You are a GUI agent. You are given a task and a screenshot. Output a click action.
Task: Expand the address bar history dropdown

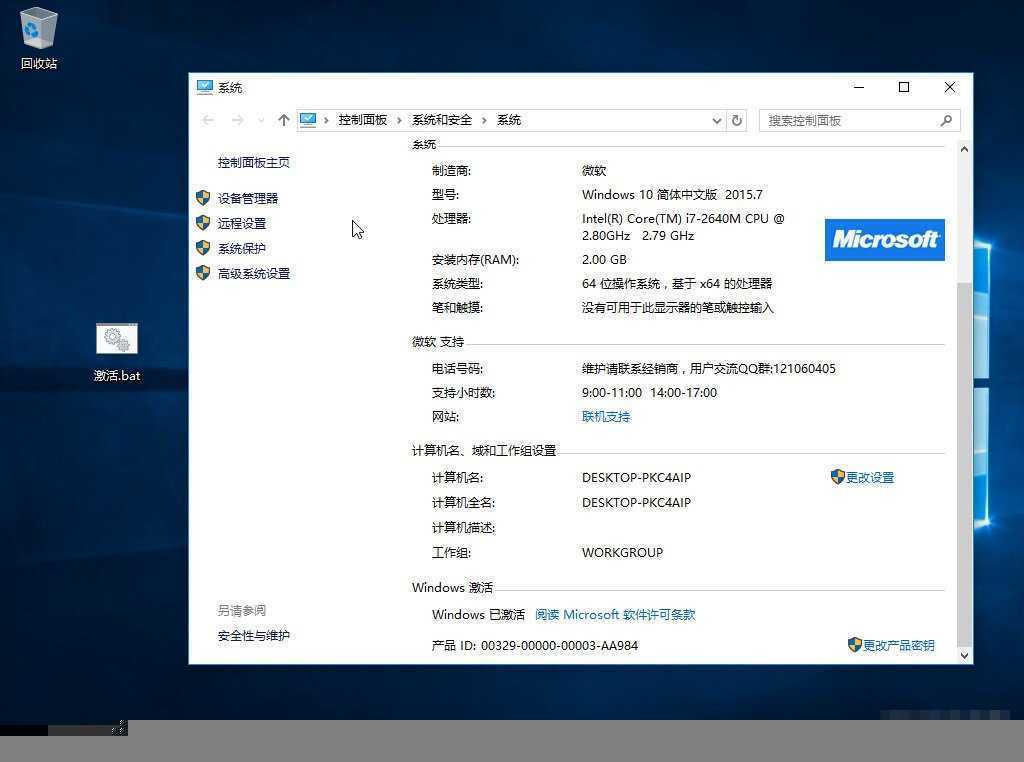point(716,121)
